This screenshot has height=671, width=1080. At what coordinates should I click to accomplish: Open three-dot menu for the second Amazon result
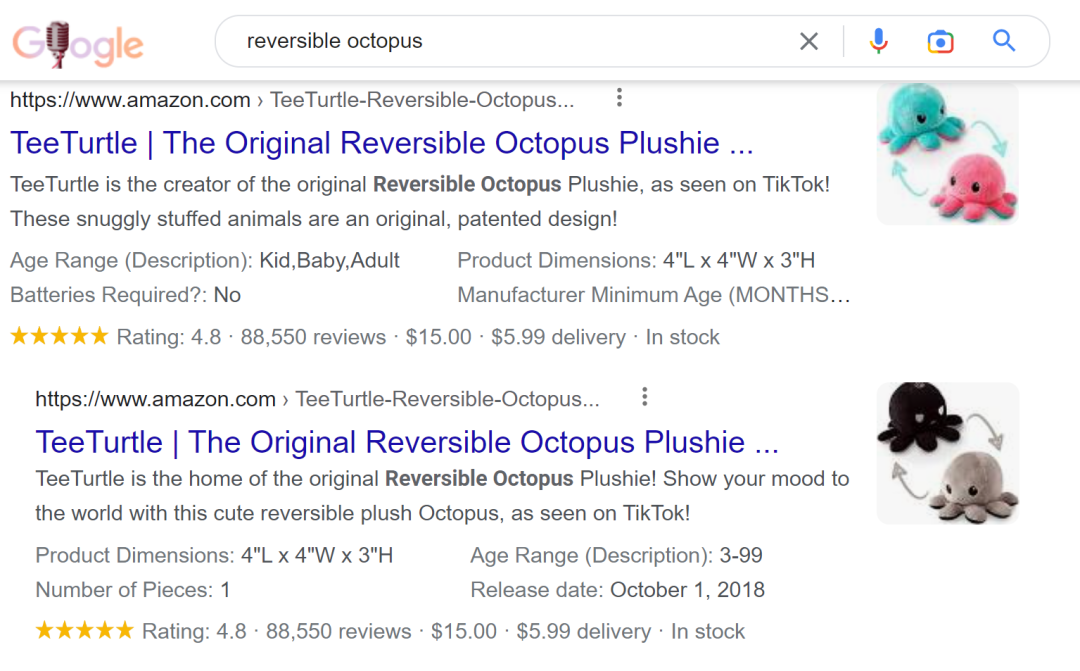(x=645, y=397)
